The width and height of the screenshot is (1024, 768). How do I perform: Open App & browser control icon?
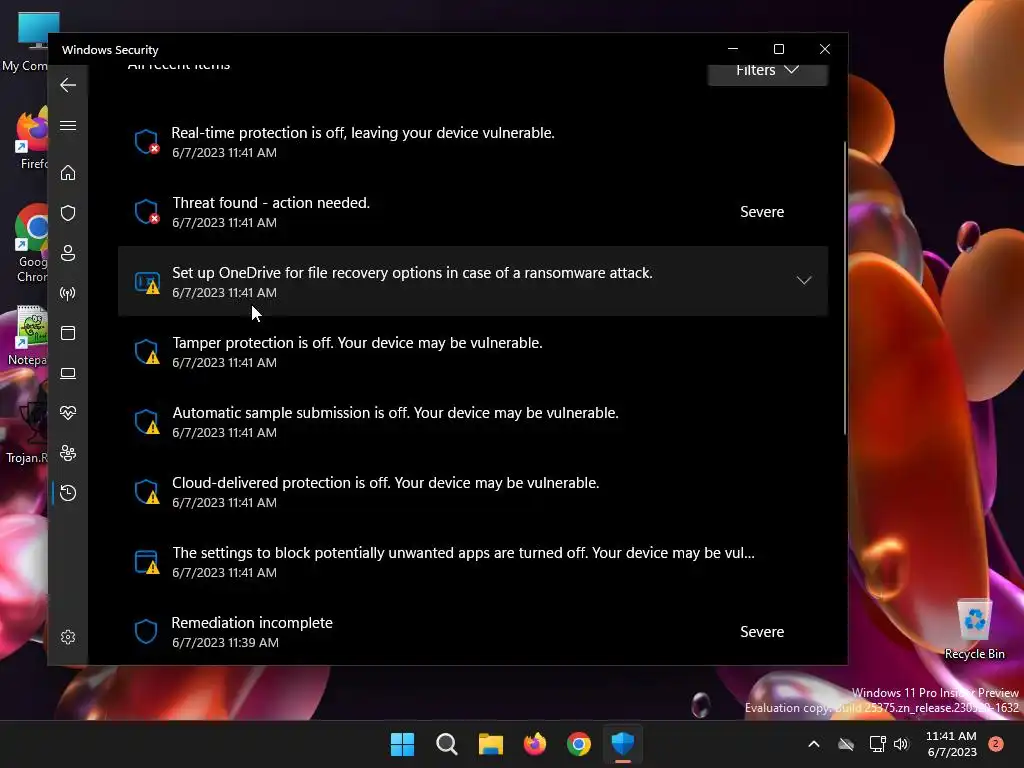coord(68,333)
